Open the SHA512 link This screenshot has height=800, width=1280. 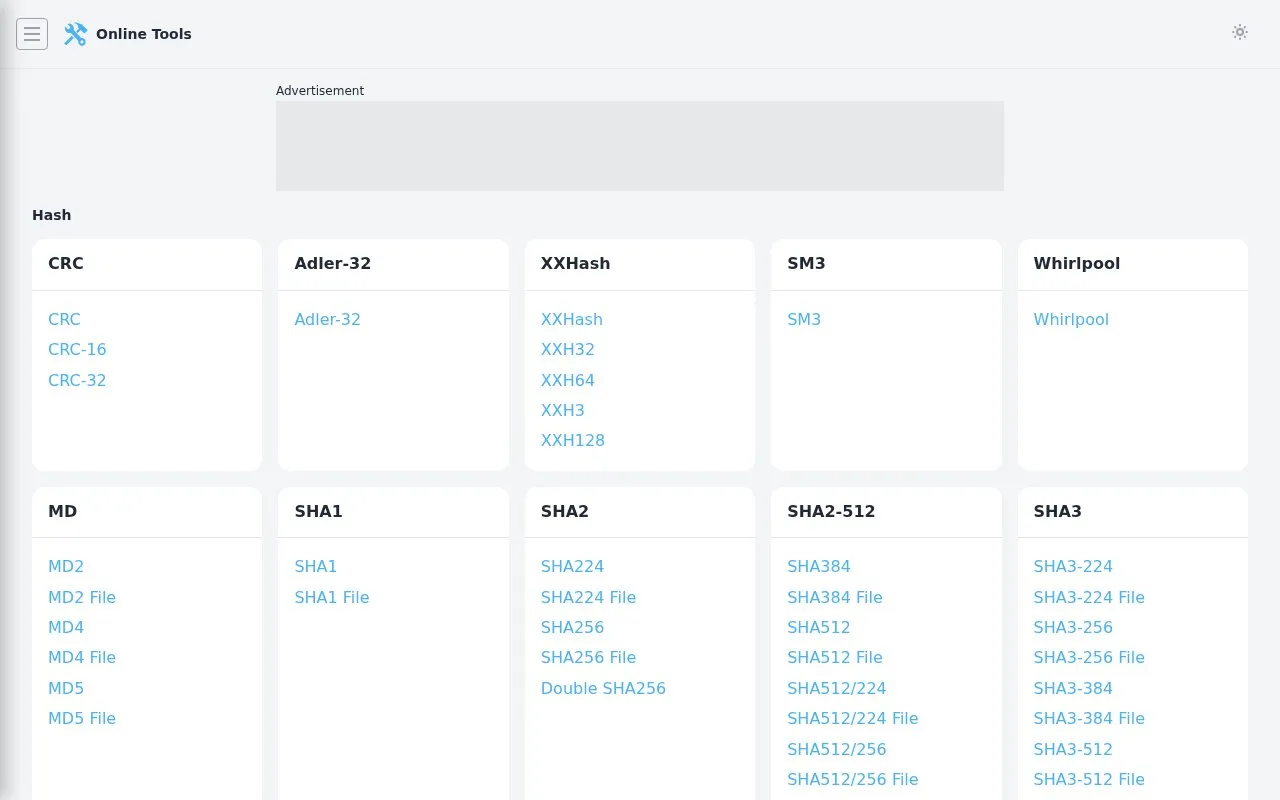(x=819, y=627)
